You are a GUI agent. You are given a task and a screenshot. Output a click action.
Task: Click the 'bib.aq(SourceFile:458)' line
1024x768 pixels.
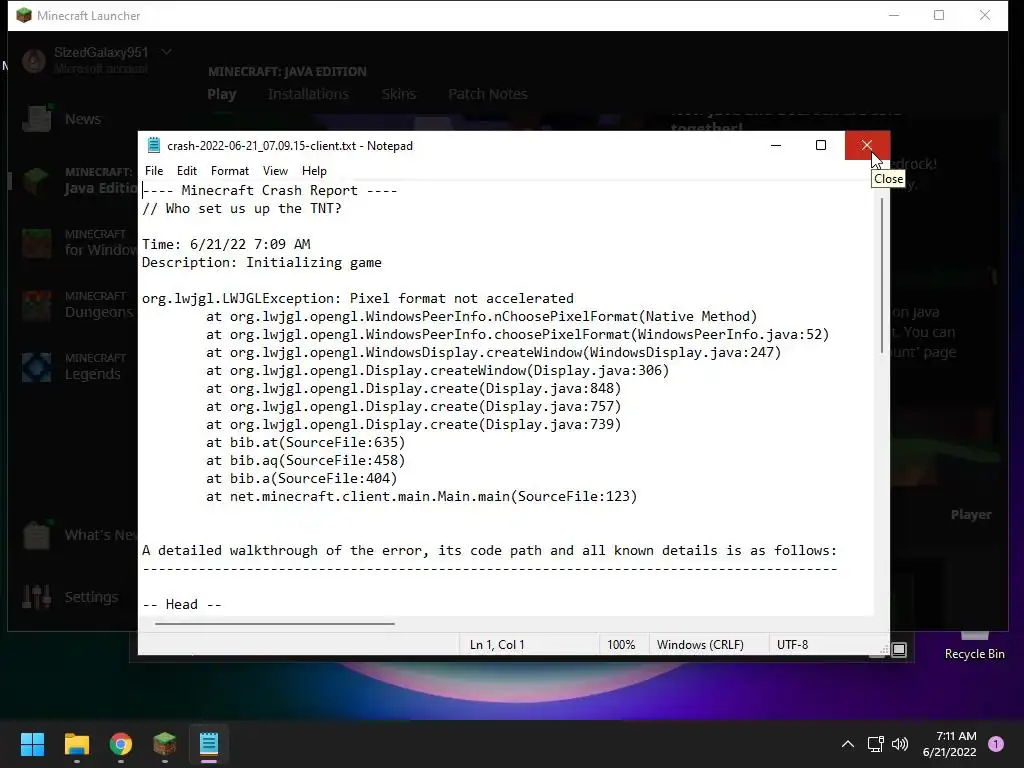306,460
